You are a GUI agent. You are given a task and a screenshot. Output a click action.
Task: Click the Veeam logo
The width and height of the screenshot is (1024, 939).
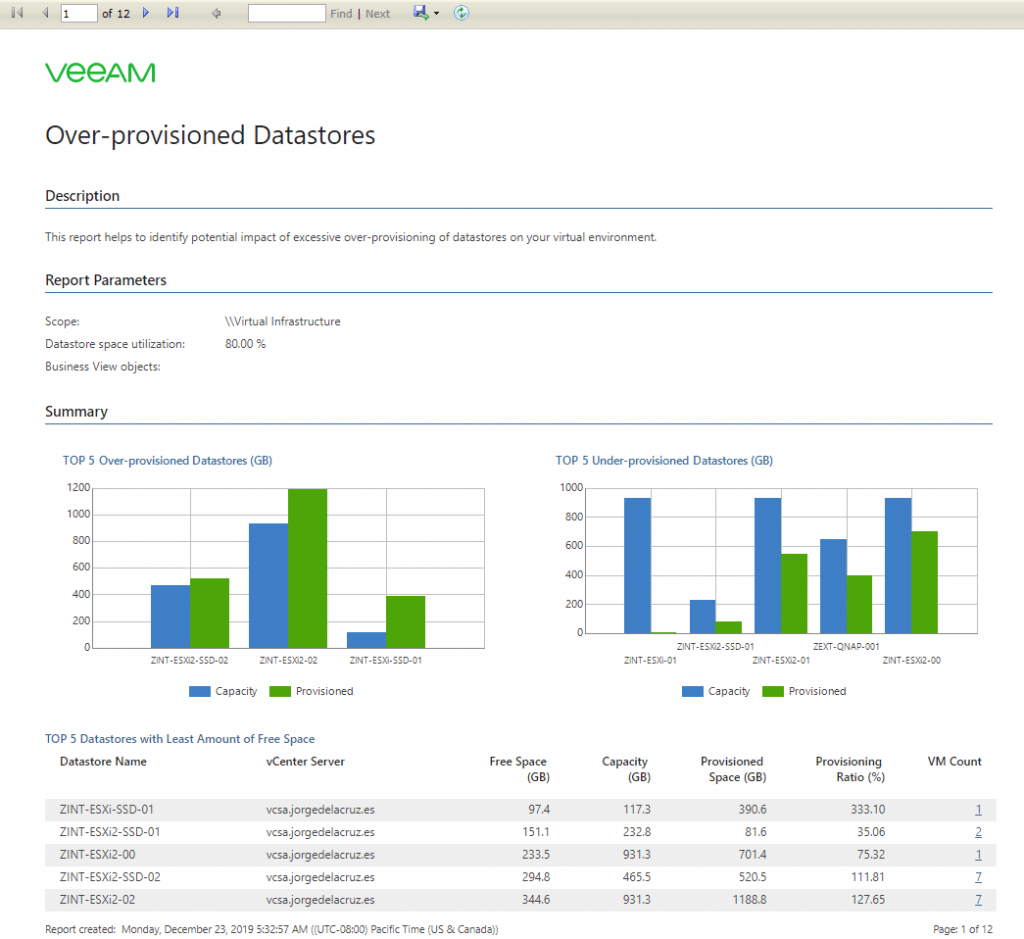(x=101, y=72)
